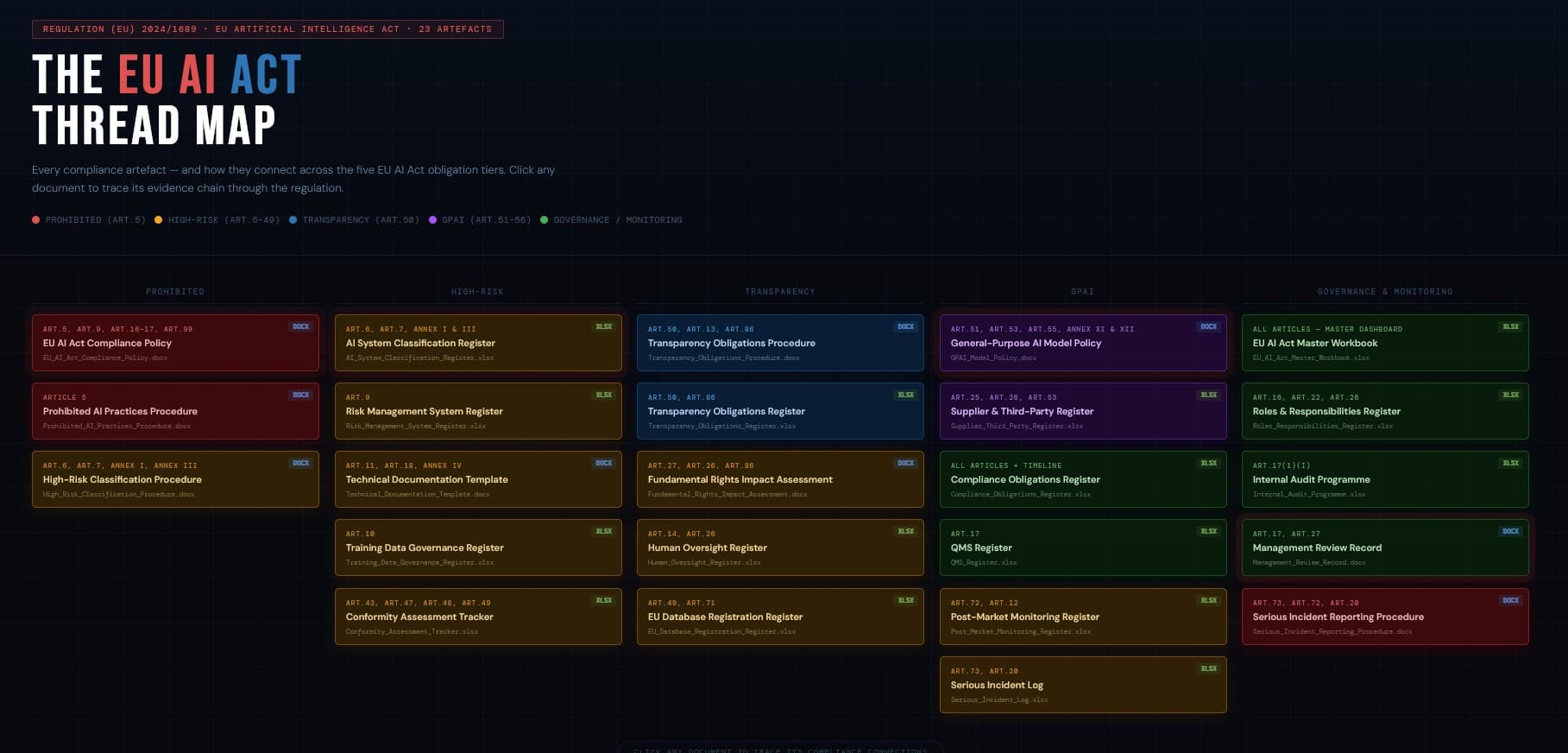The image size is (1568, 753).
Task: Click the GOVERNANCE & MONITORING column header
Action: (x=1385, y=292)
